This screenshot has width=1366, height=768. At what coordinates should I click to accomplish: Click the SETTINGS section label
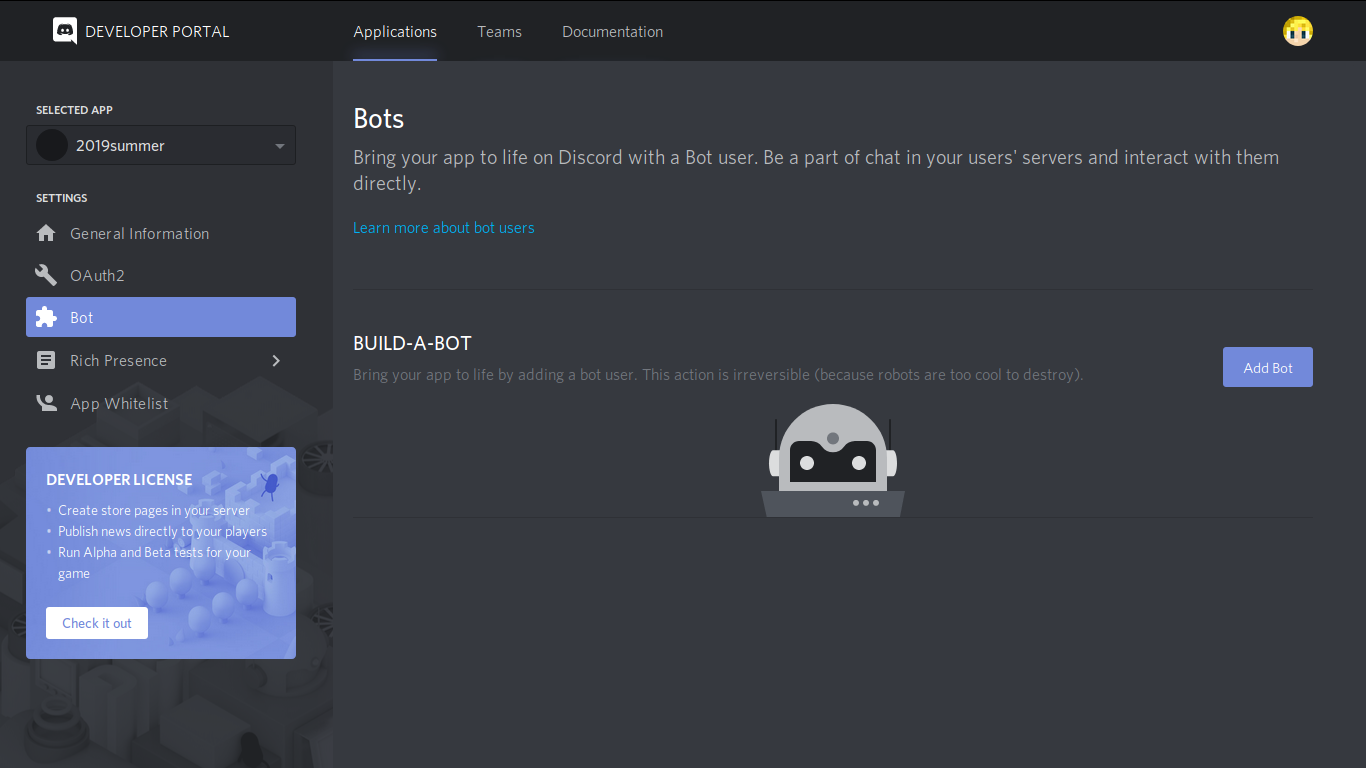pyautogui.click(x=62, y=198)
